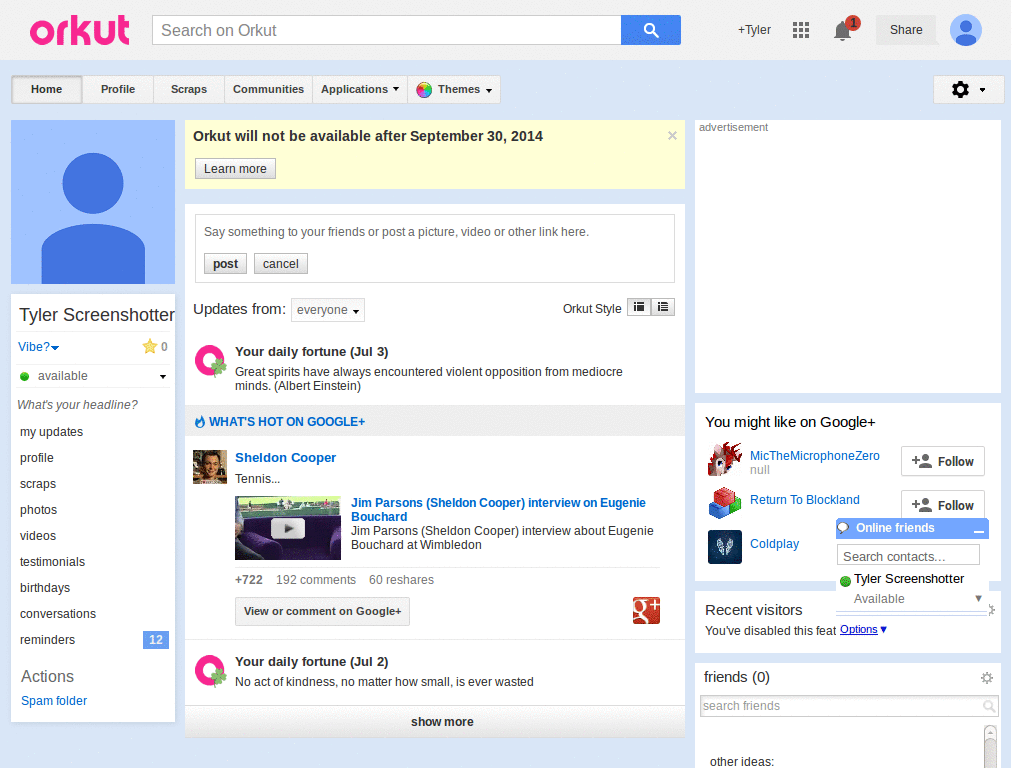The image size is (1024, 768).
Task: Switch to Orkut Style detailed view icon
Action: [x=639, y=307]
